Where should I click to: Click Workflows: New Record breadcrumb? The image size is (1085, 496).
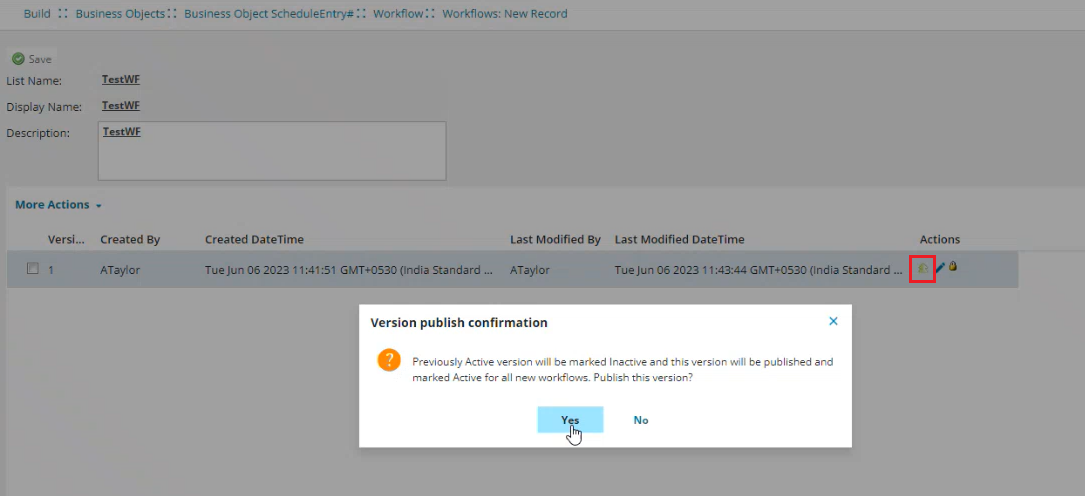pos(505,13)
